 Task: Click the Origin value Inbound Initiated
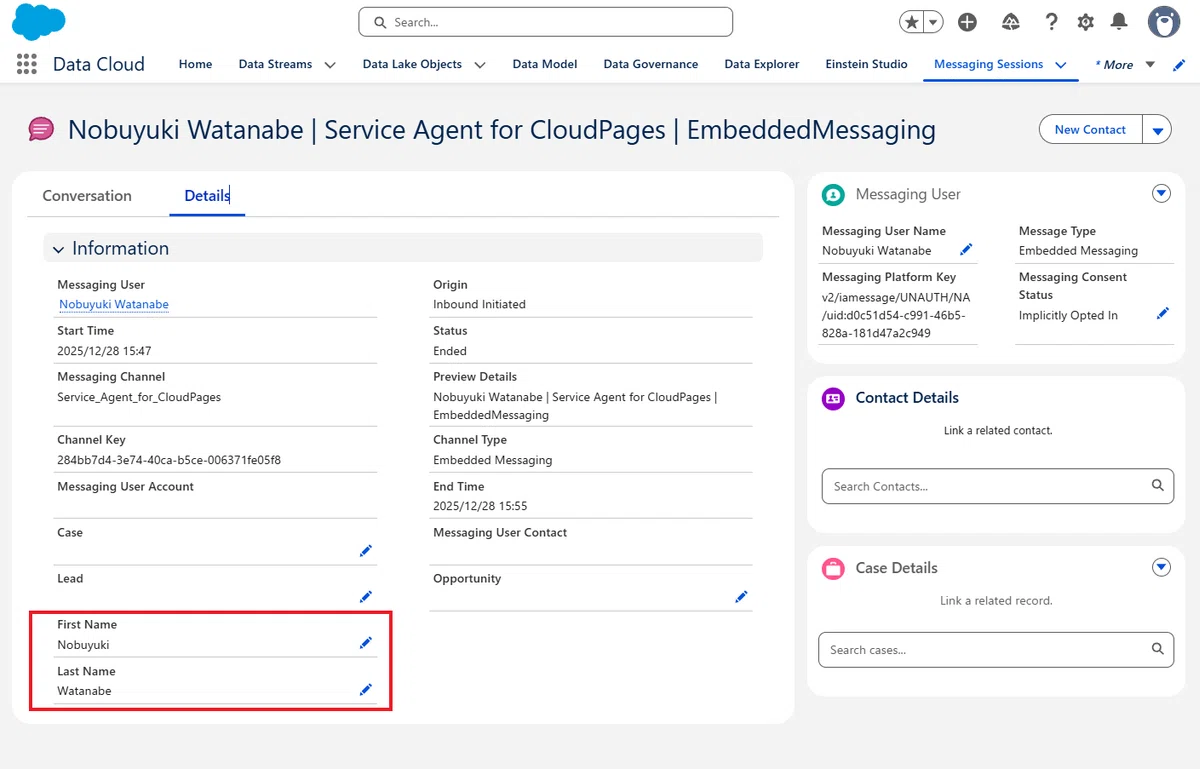[479, 304]
